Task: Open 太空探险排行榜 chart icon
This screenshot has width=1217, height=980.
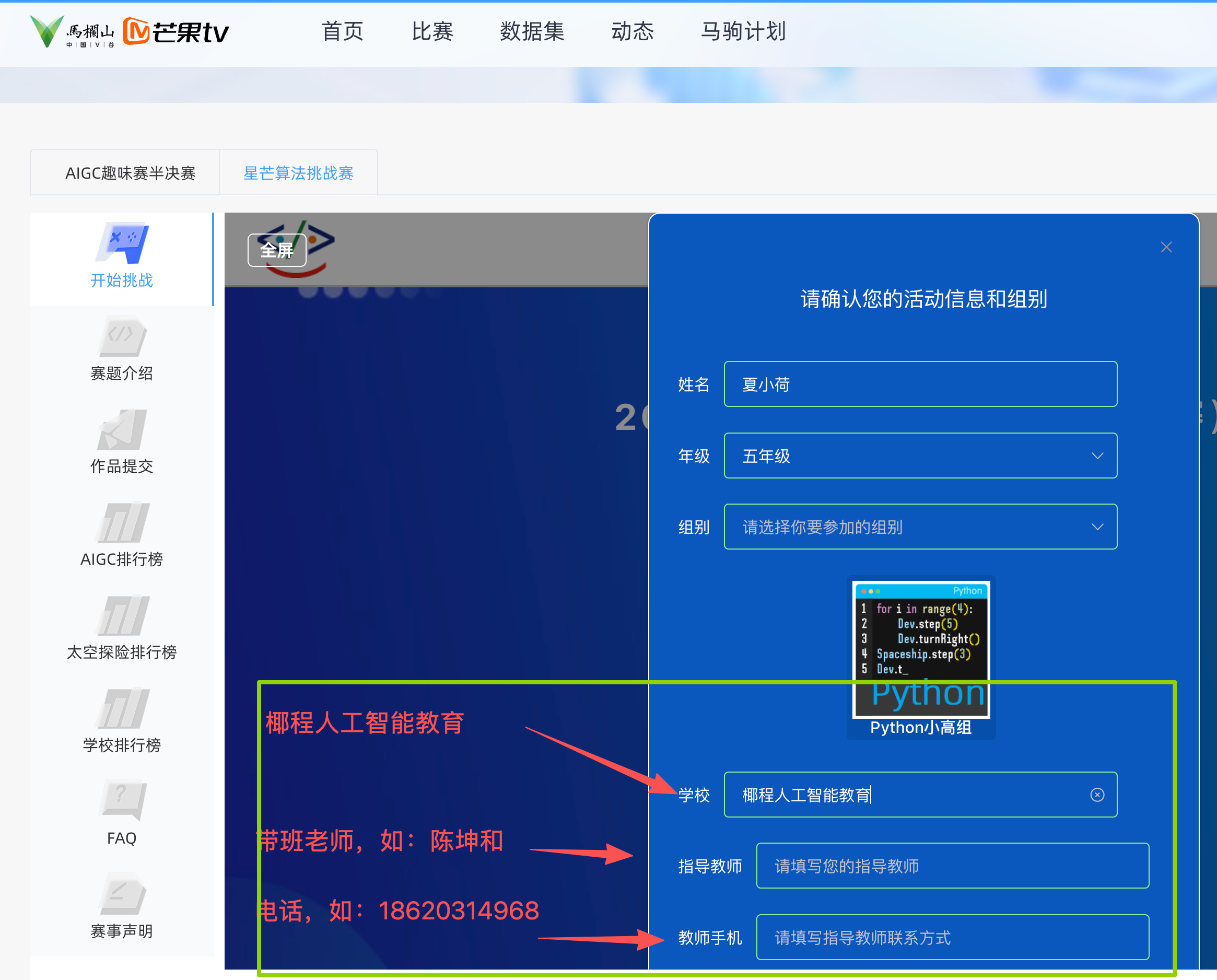Action: click(122, 615)
